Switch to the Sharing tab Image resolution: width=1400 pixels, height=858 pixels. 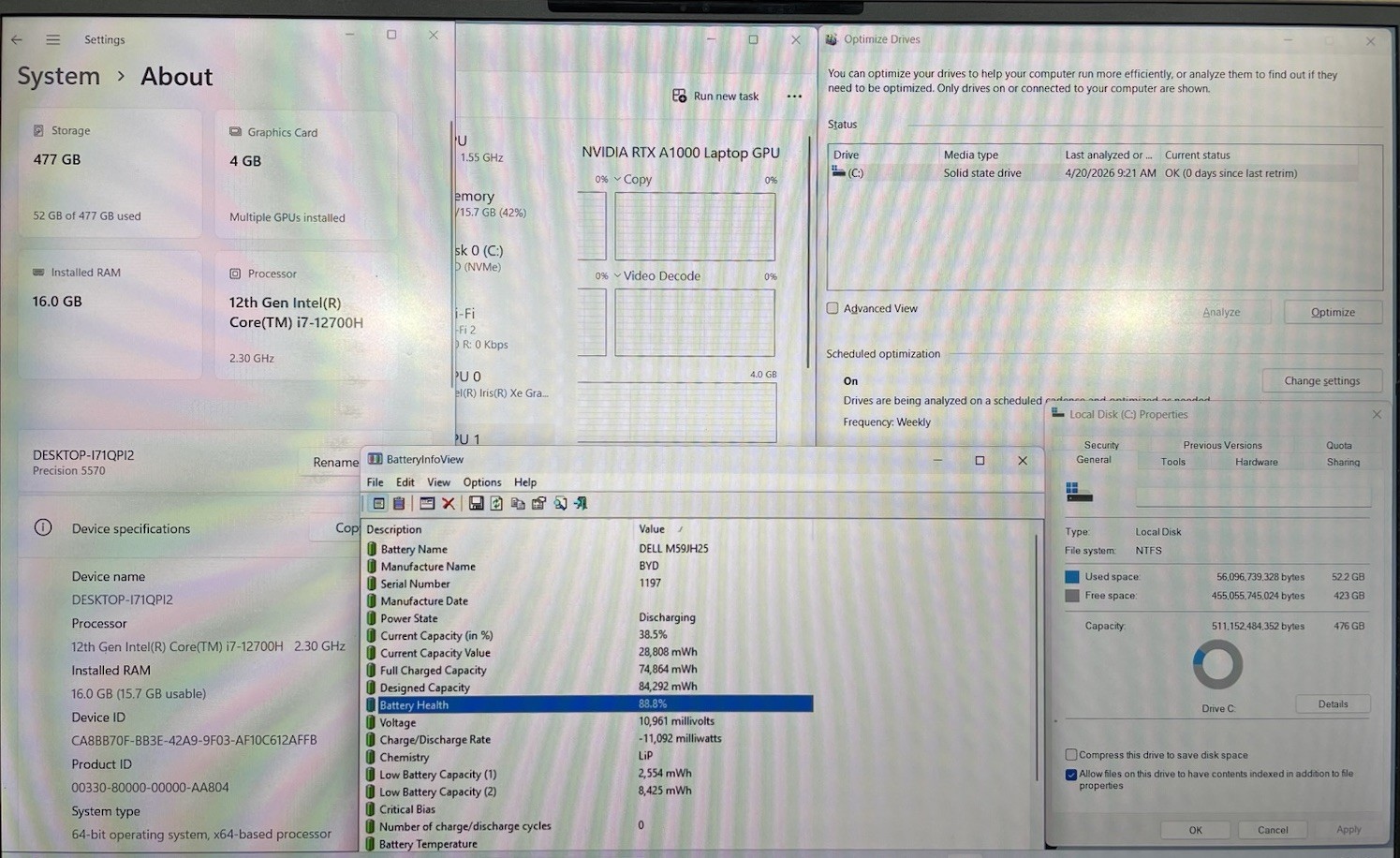[x=1343, y=462]
